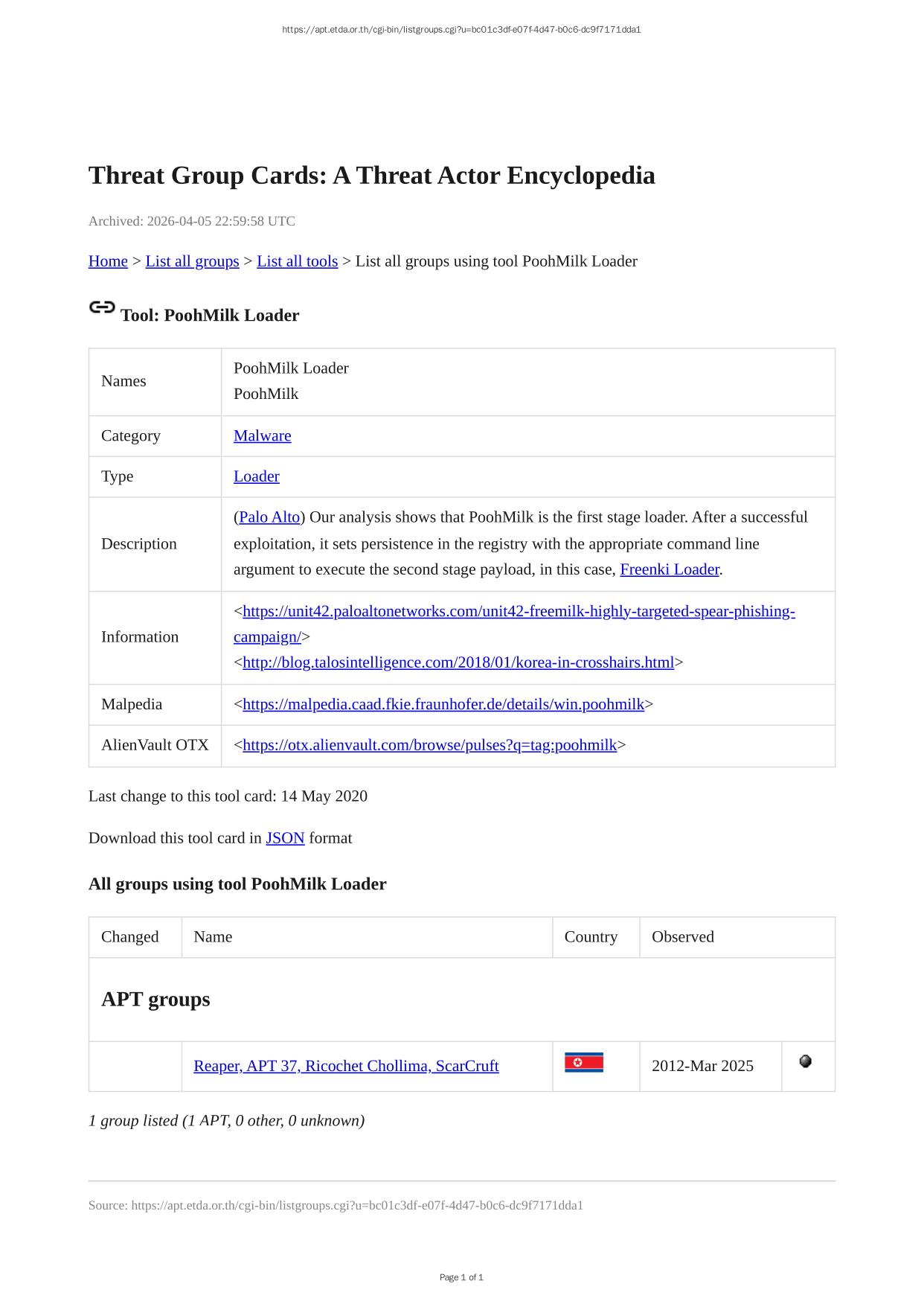Click the Observed column header
The height and width of the screenshot is (1307, 924).
(682, 937)
